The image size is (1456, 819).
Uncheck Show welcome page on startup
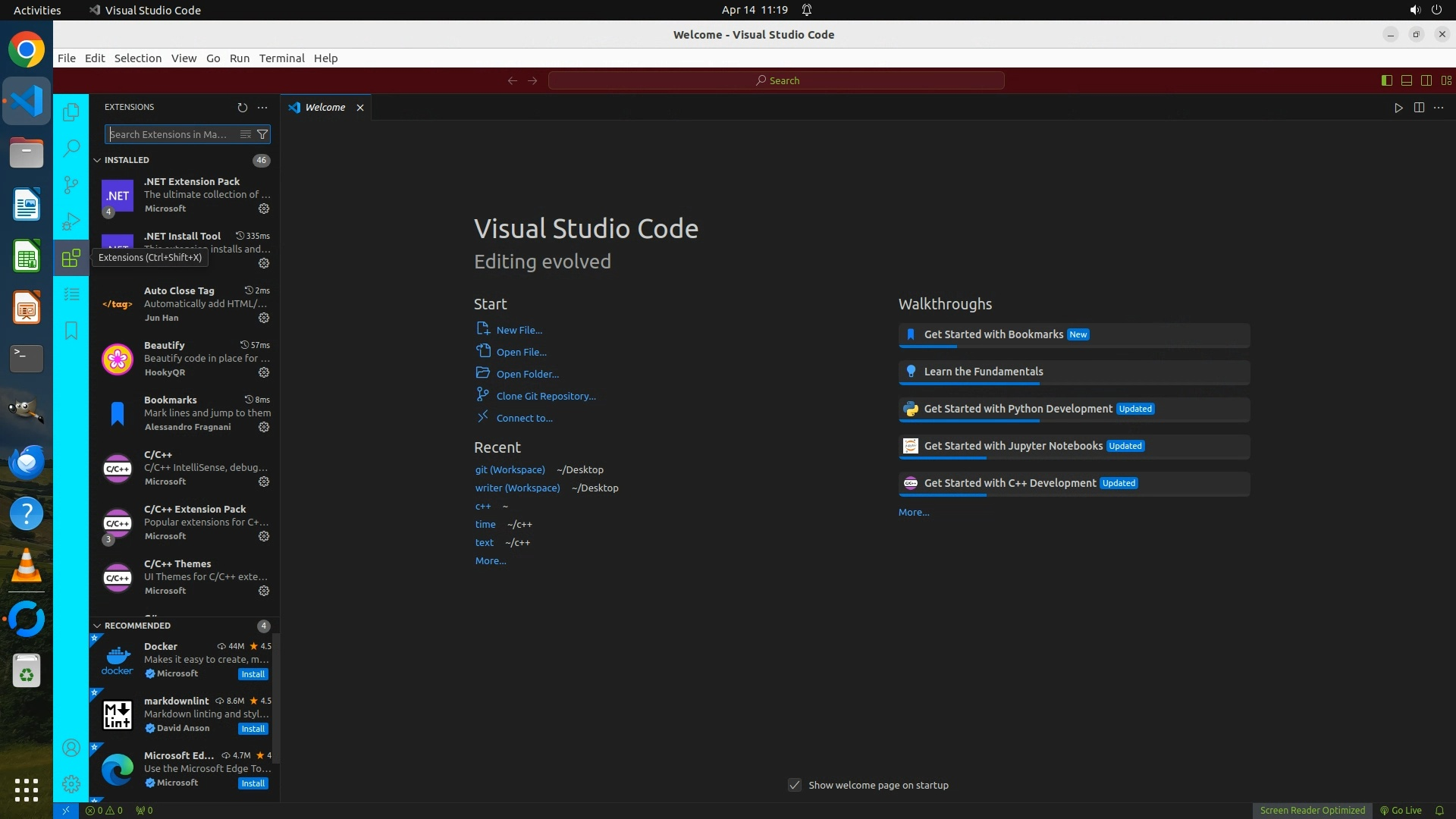(794, 785)
